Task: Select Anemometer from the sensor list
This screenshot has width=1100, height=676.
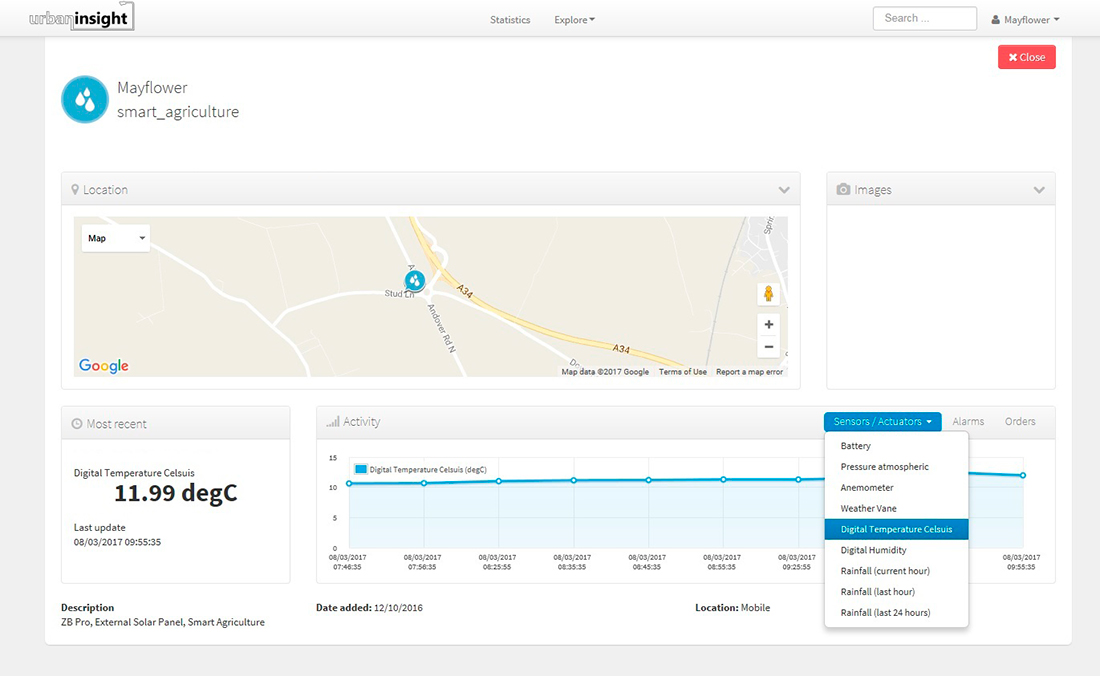Action: [897, 487]
